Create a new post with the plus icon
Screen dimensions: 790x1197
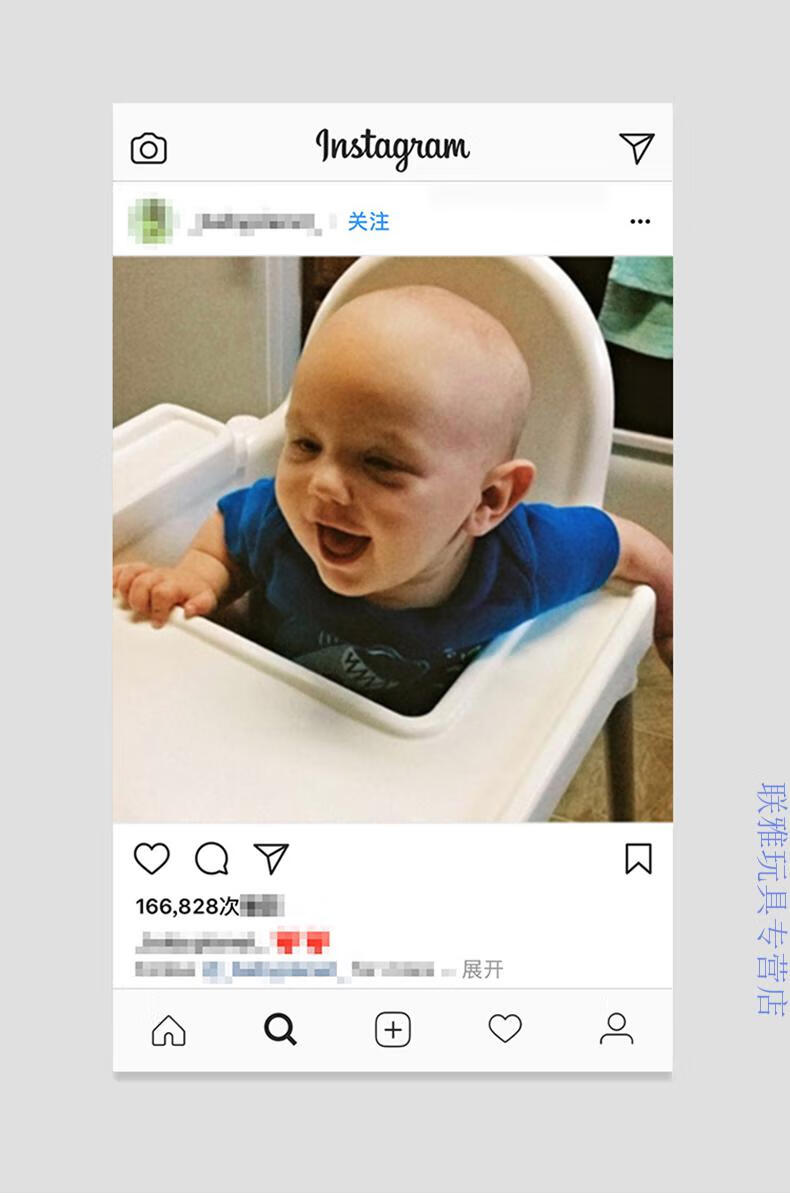click(392, 1030)
